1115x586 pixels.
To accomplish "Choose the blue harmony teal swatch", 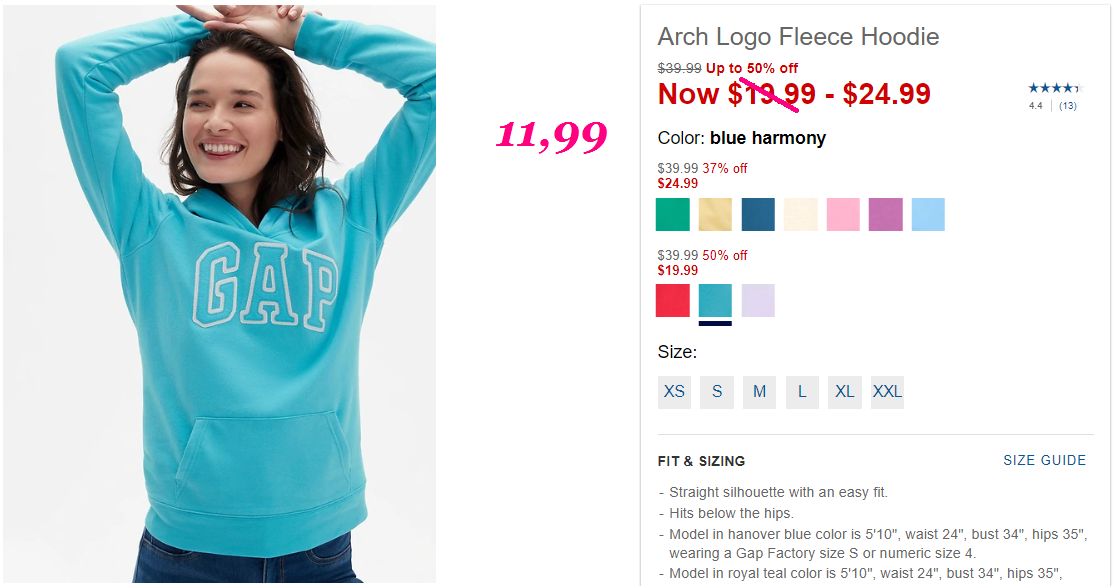I will (x=715, y=300).
